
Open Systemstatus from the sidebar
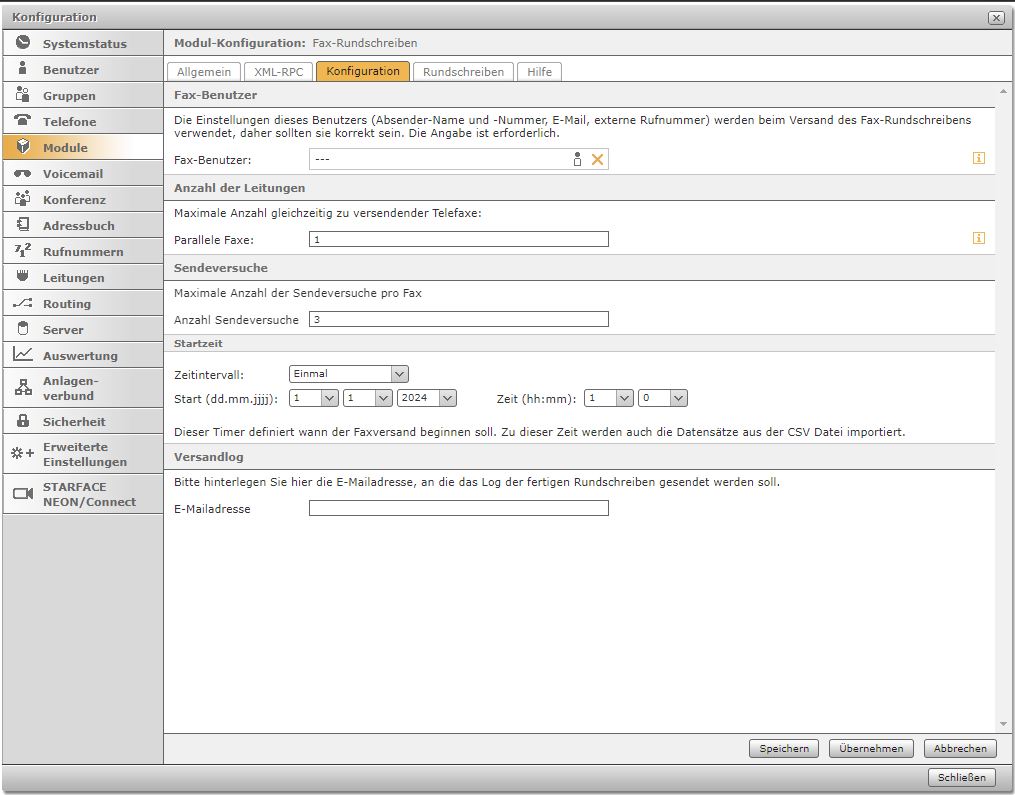click(83, 44)
